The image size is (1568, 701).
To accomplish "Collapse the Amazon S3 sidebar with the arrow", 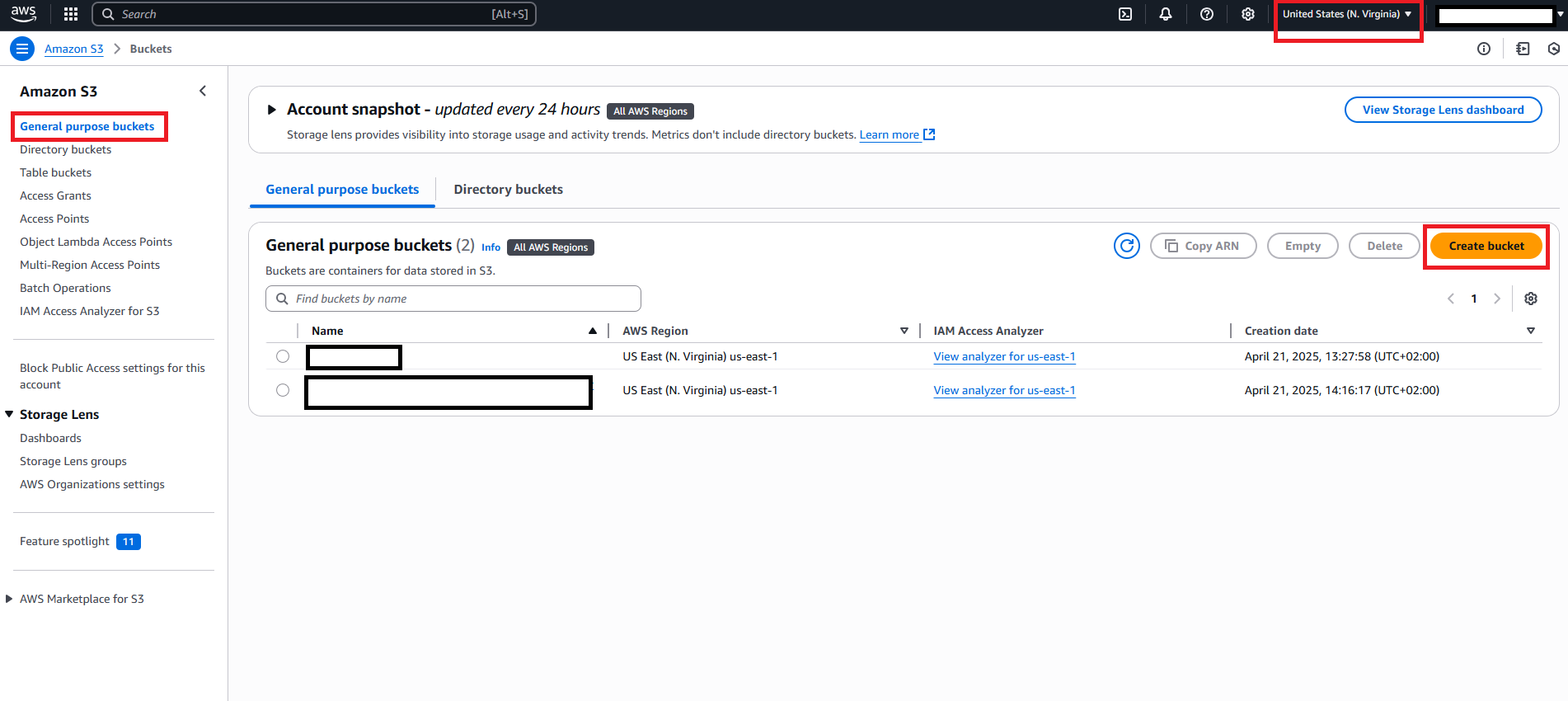I will click(x=203, y=91).
